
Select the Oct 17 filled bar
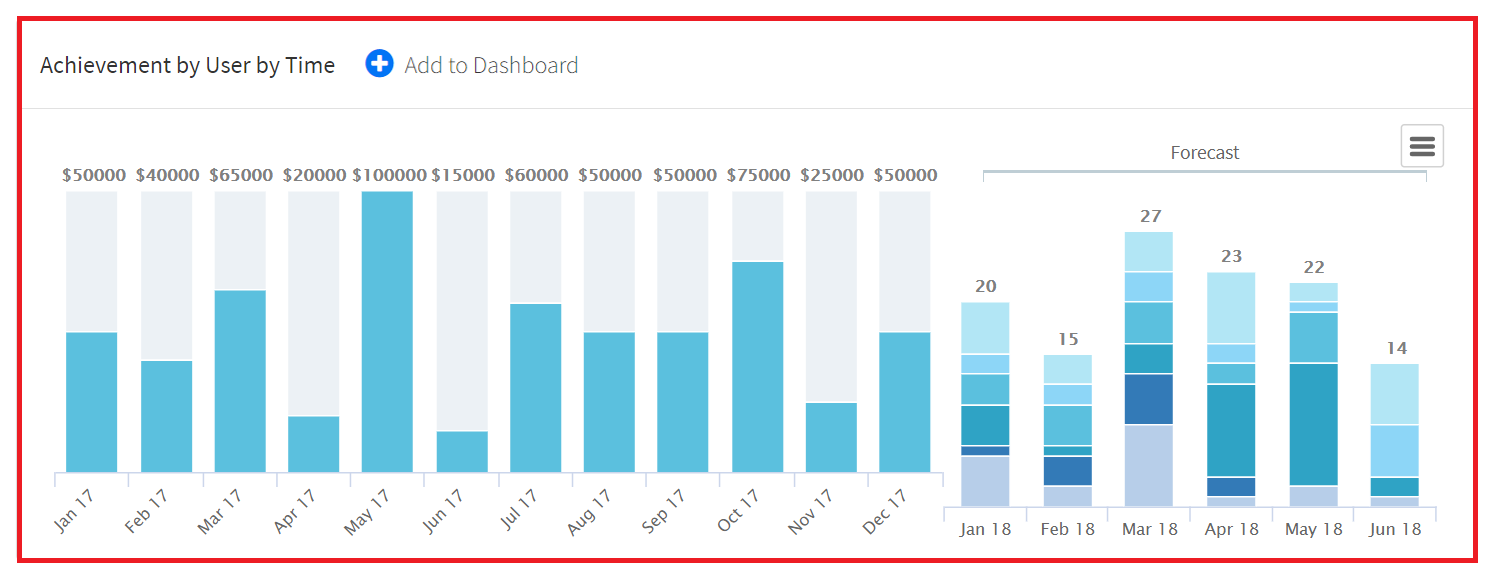757,367
